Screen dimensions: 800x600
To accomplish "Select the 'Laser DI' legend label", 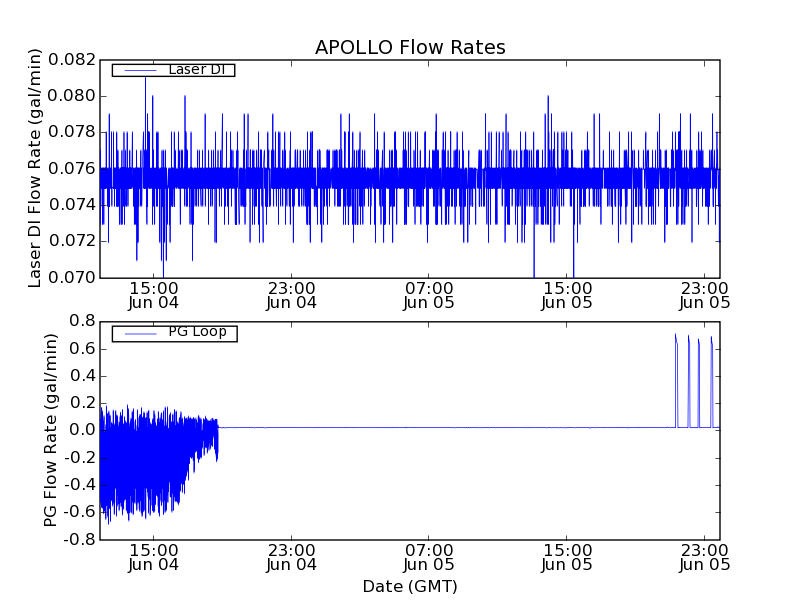I will [197, 69].
